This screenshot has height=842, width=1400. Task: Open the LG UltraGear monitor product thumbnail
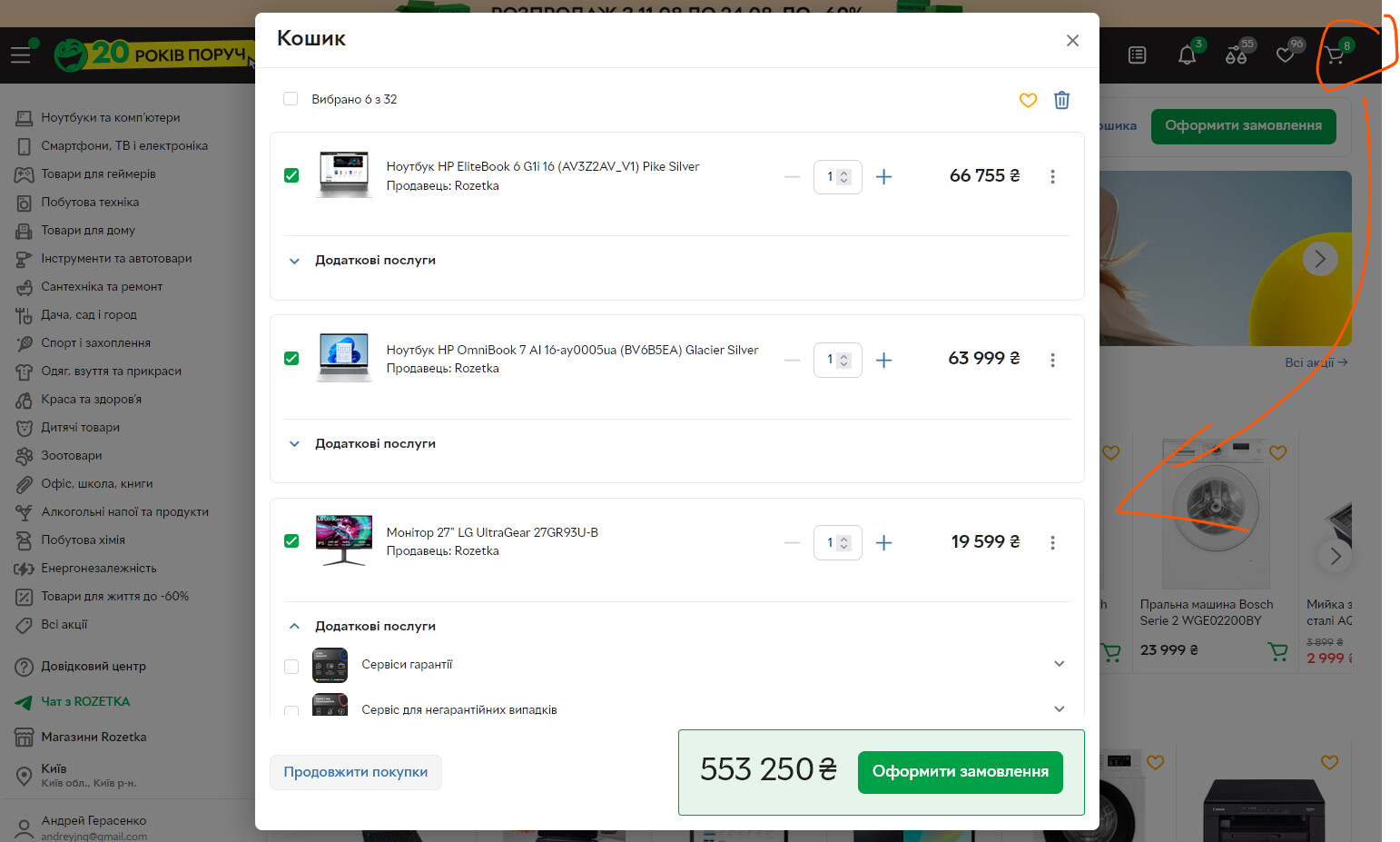tap(343, 540)
